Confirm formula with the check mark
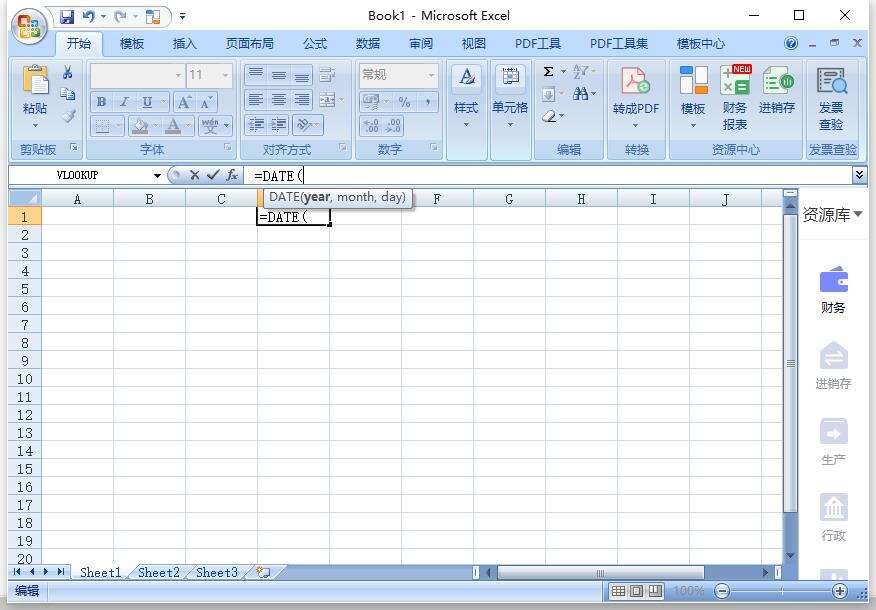This screenshot has height=610, width=876. [x=212, y=175]
